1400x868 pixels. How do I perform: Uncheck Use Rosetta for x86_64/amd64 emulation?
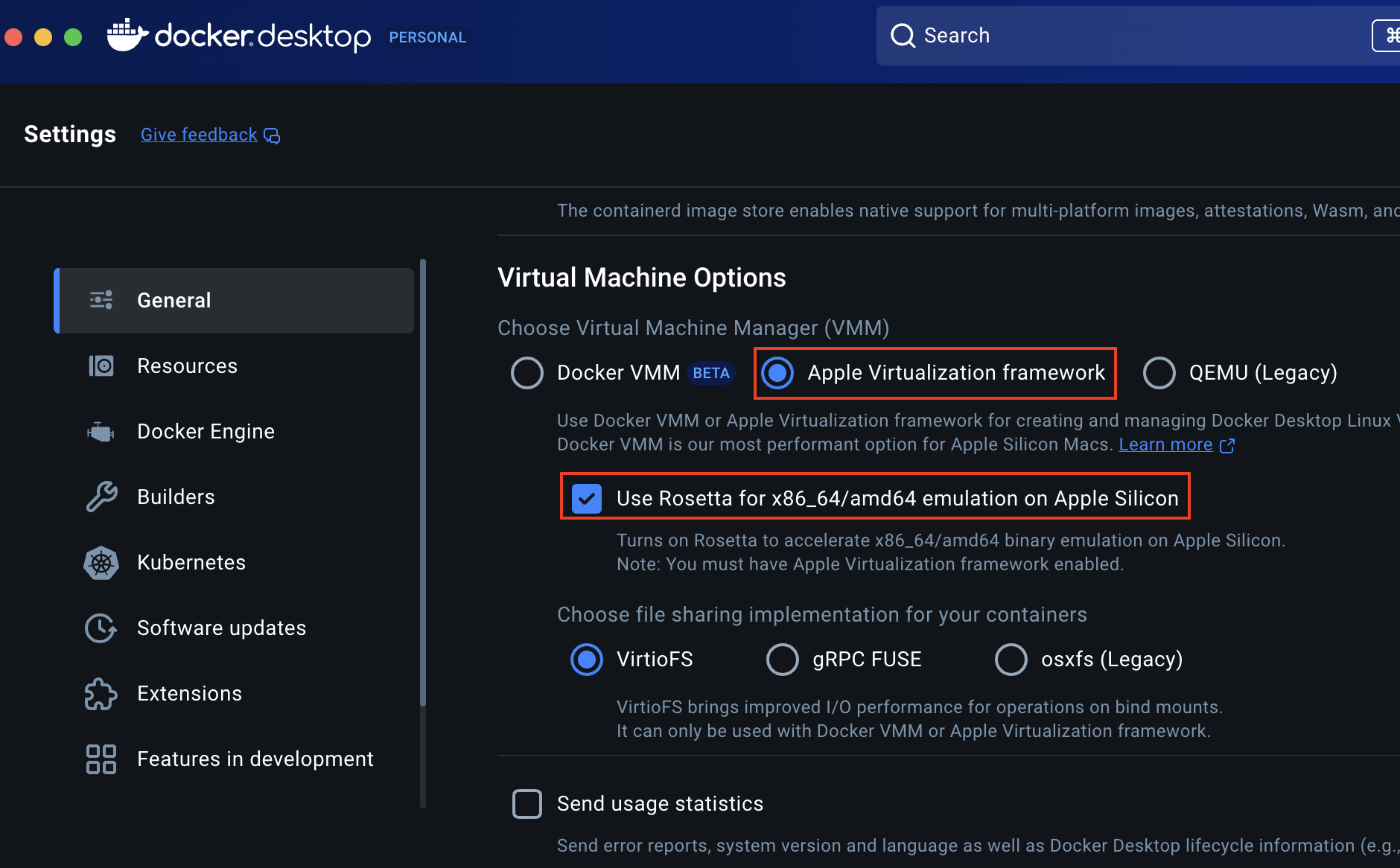tap(587, 499)
